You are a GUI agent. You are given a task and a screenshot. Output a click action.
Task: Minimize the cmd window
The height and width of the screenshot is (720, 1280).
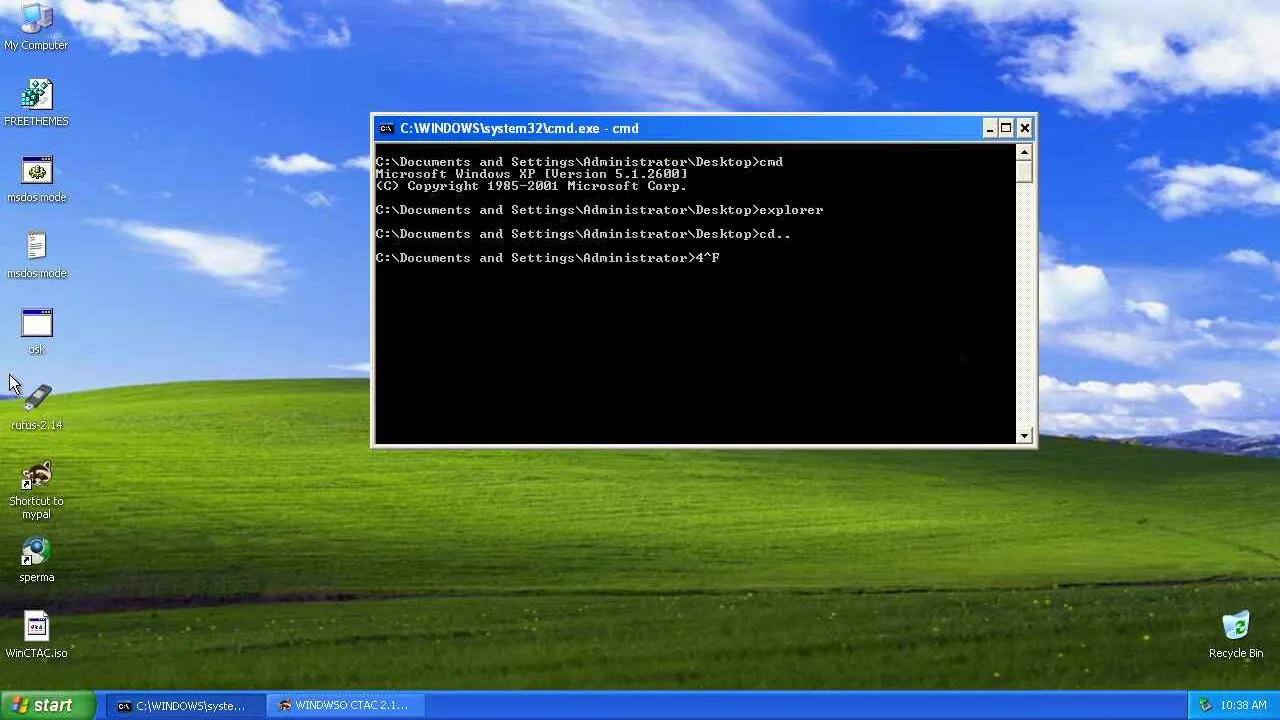(989, 128)
